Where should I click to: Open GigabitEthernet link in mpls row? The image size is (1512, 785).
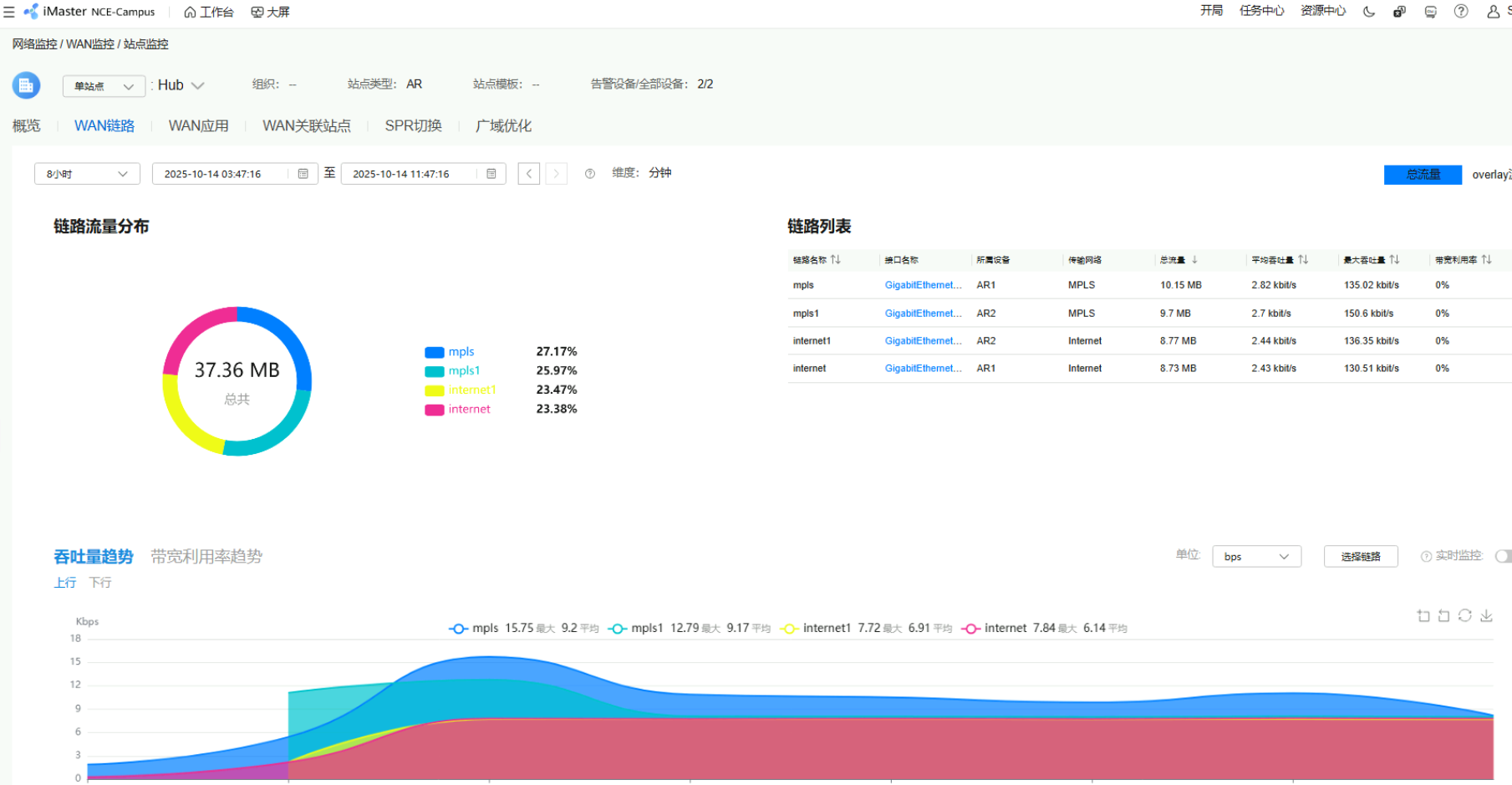pyautogui.click(x=923, y=285)
